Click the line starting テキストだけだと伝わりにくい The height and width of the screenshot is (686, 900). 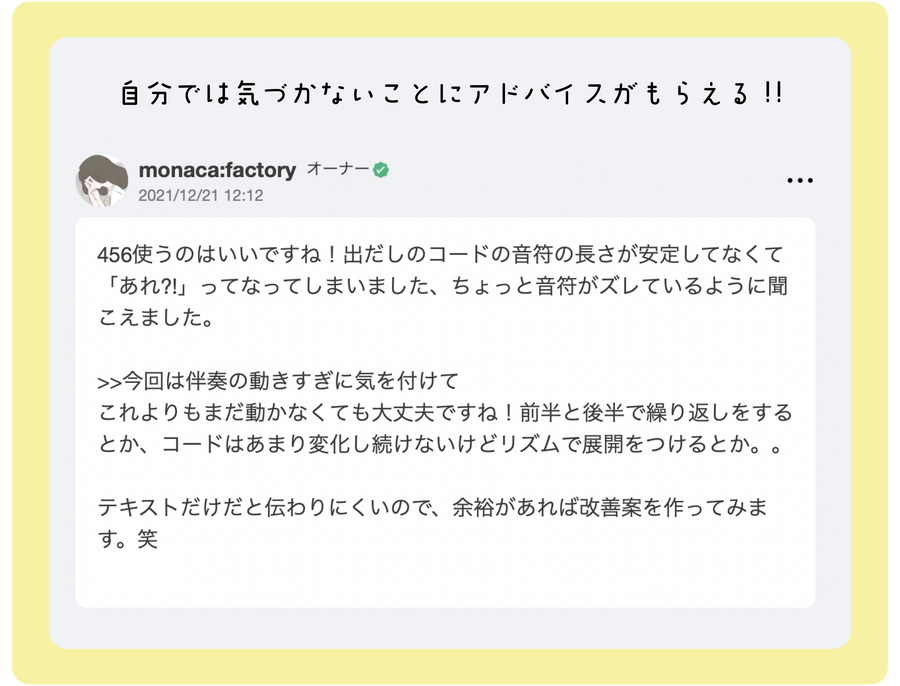[x=433, y=507]
